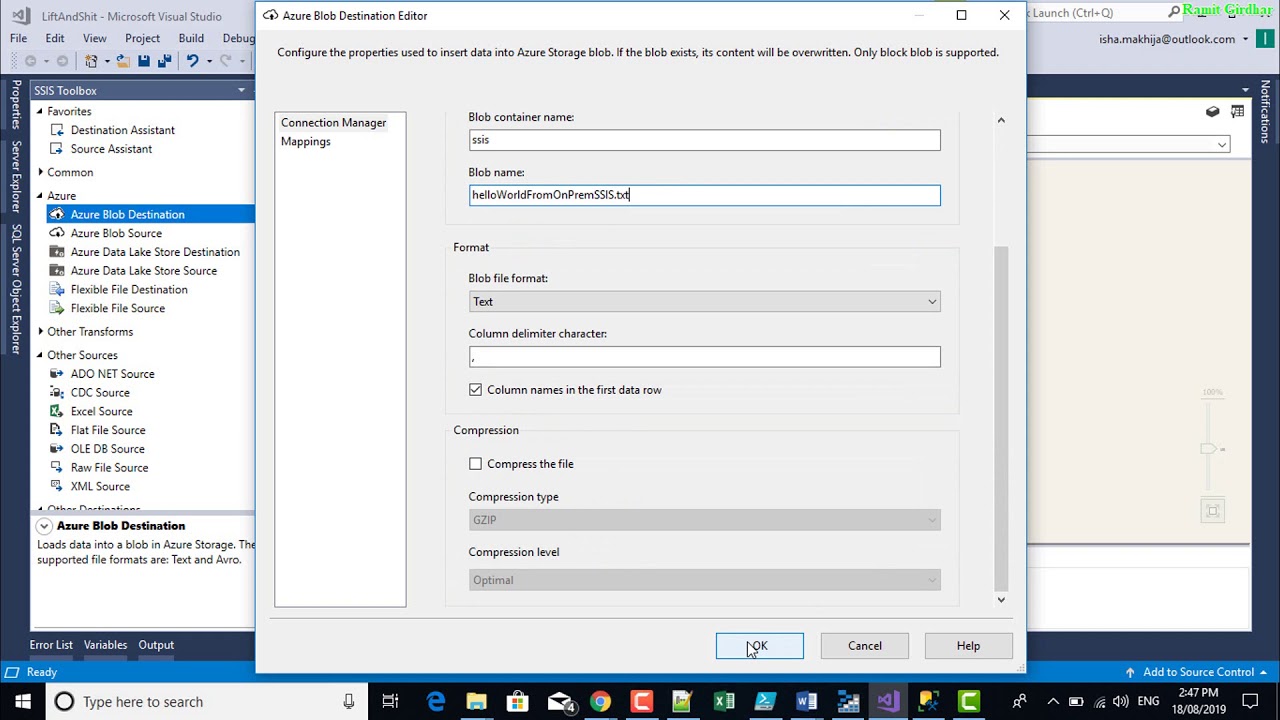Switch to the Variables tab
1280x720 pixels.
point(105,645)
